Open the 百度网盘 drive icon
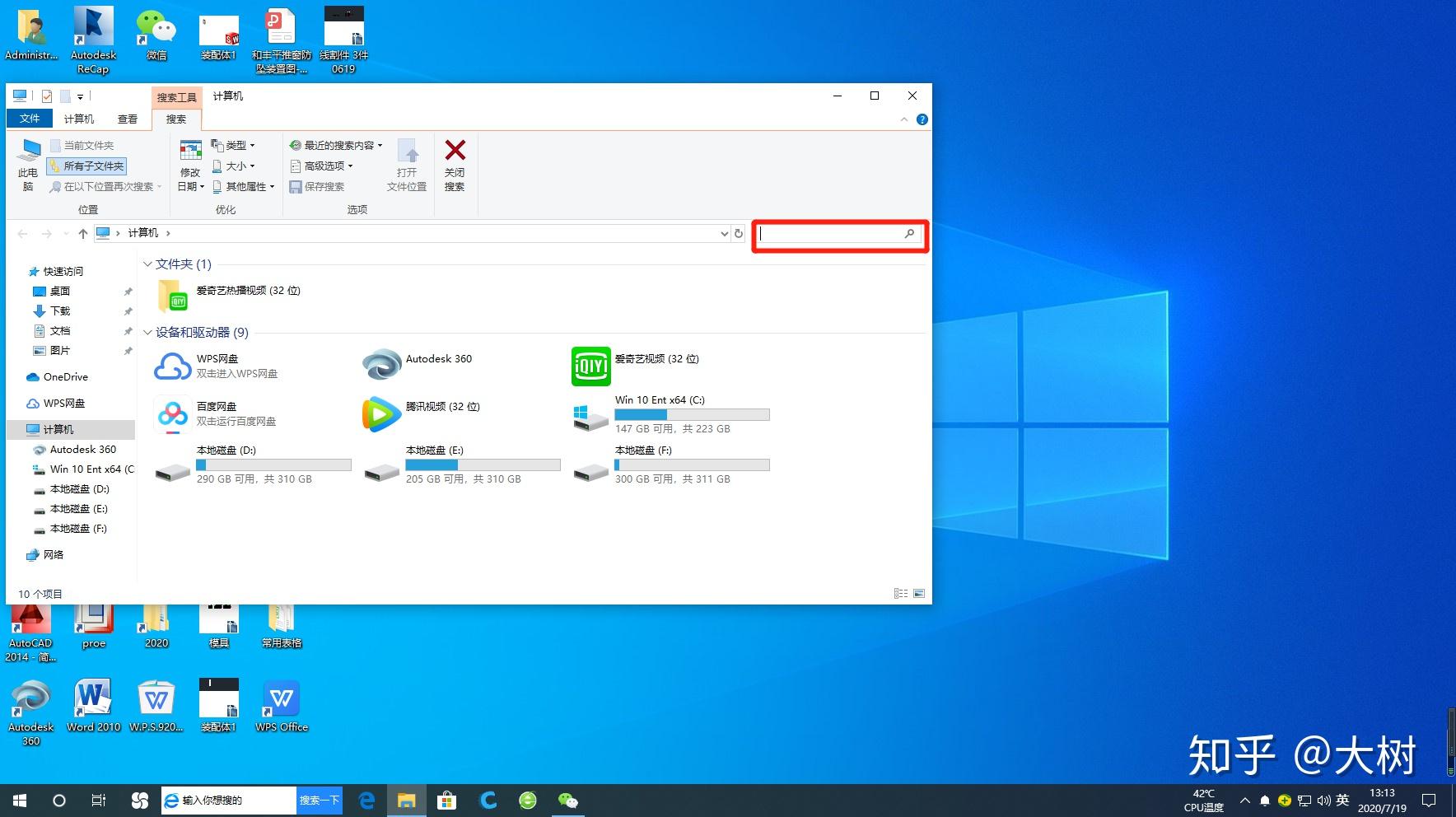The width and height of the screenshot is (1456, 817). tap(173, 413)
